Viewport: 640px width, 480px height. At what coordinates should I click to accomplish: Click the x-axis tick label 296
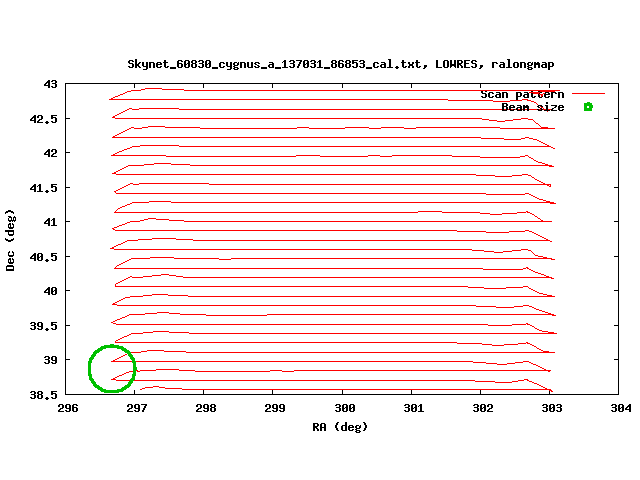click(x=68, y=408)
